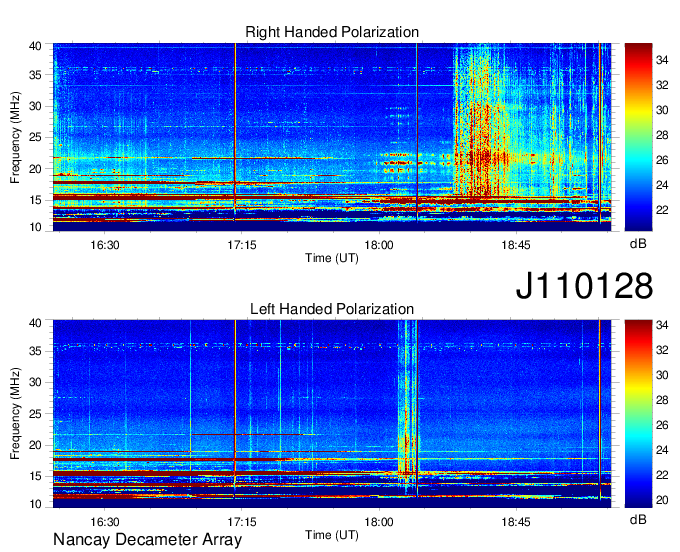Click 18:00 tick on Left Handed time axis
This screenshot has height=552, width=680.
[x=379, y=522]
